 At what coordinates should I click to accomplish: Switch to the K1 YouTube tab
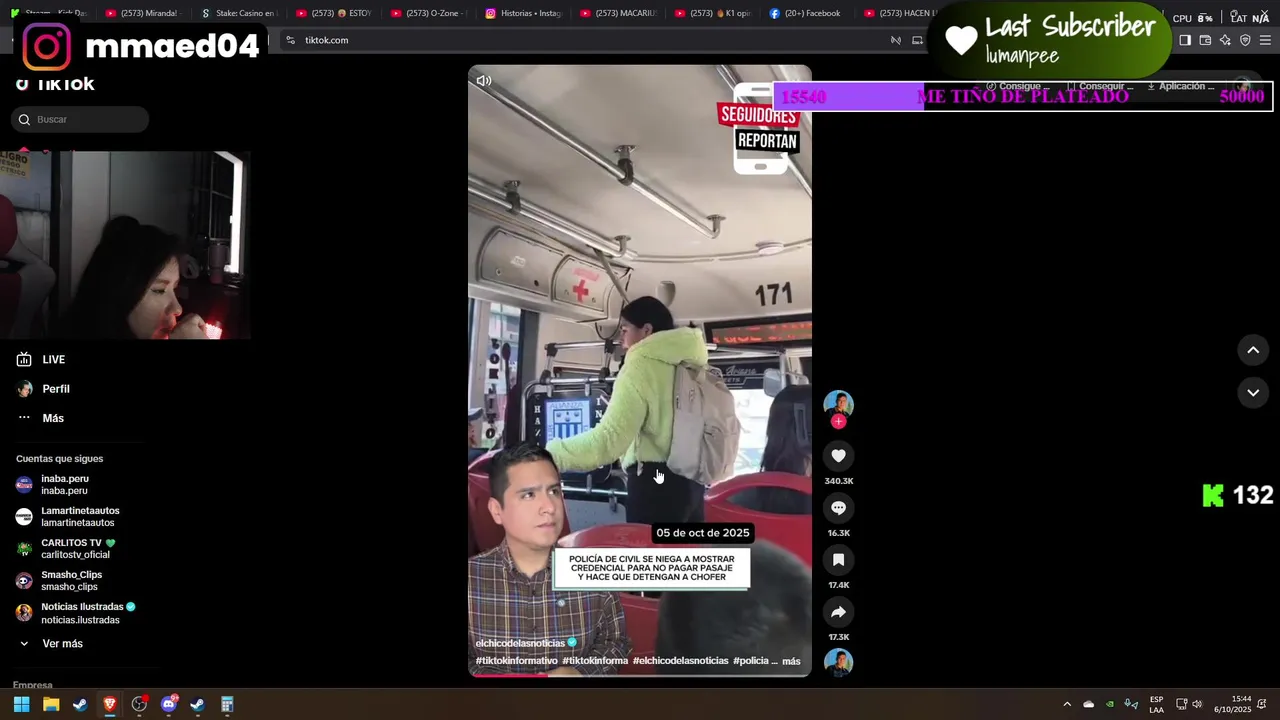pos(712,13)
